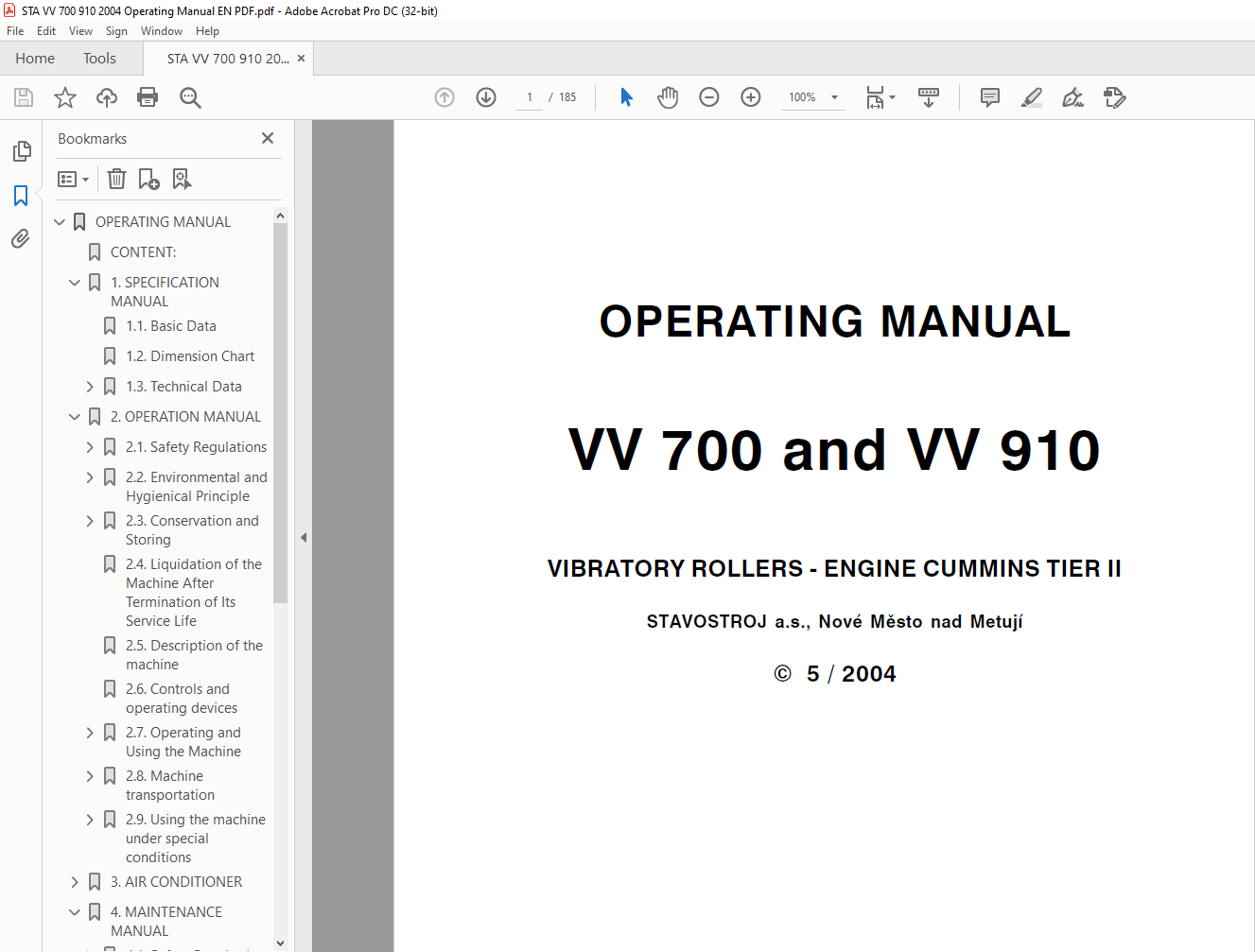The height and width of the screenshot is (952, 1255).
Task: Click the page number input field
Action: tap(530, 97)
